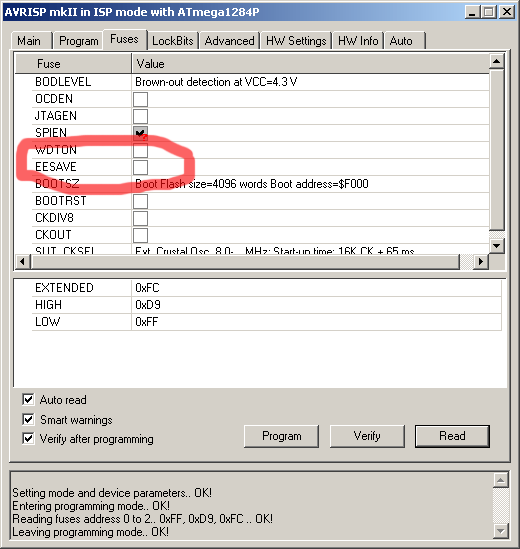
Task: Open the SUT_CKSEL clock source dropdown
Action: click(310, 250)
